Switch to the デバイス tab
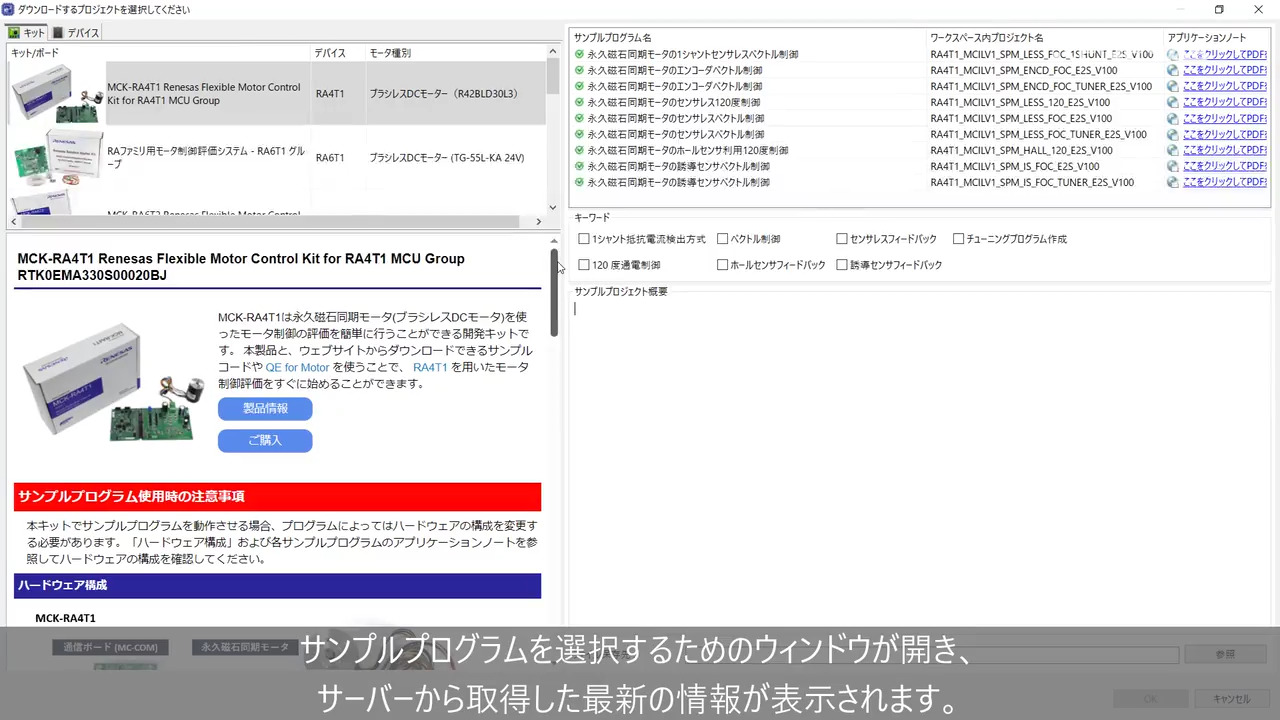Screen dimensions: 1280x720 pos(76,33)
